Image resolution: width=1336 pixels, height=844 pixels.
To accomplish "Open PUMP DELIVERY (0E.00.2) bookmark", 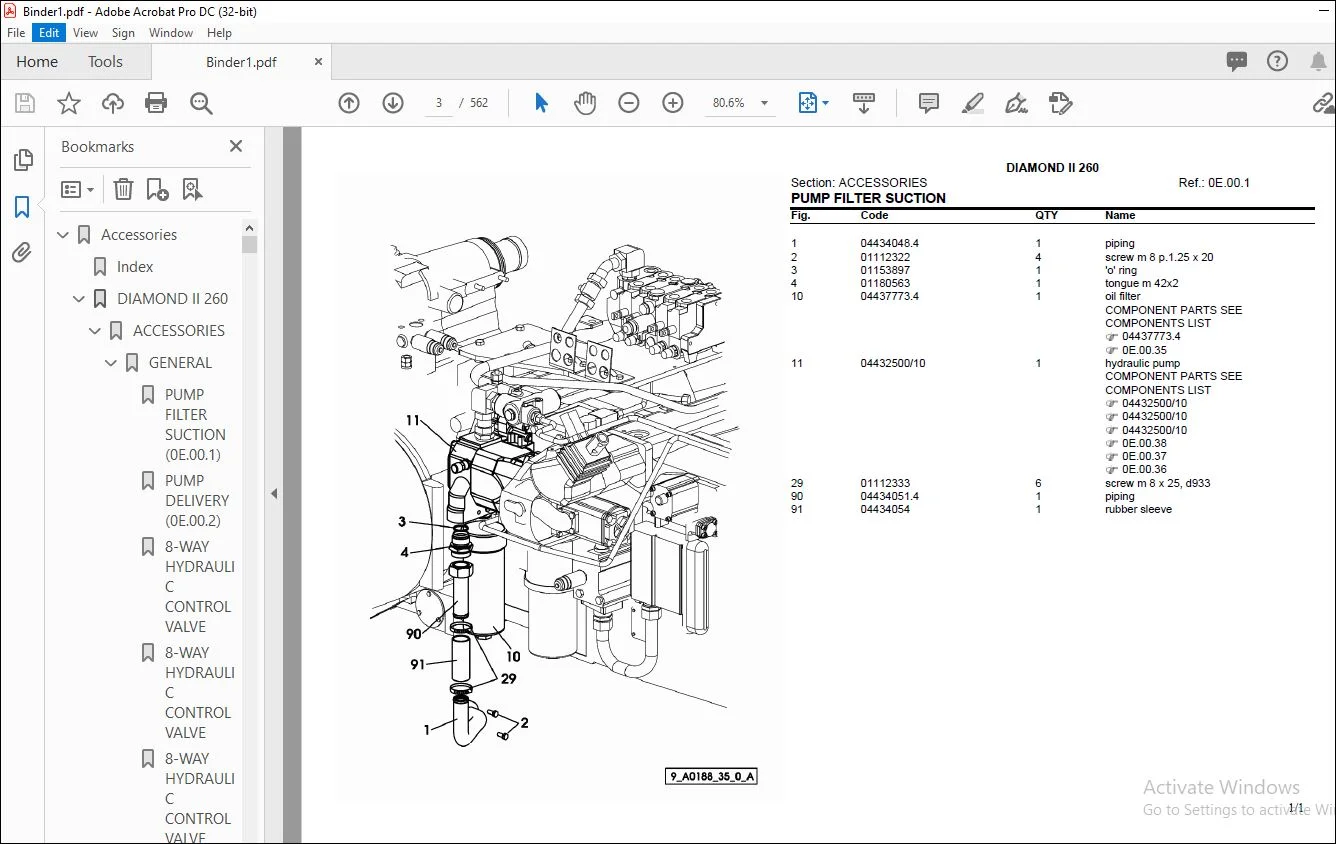I will coord(197,501).
